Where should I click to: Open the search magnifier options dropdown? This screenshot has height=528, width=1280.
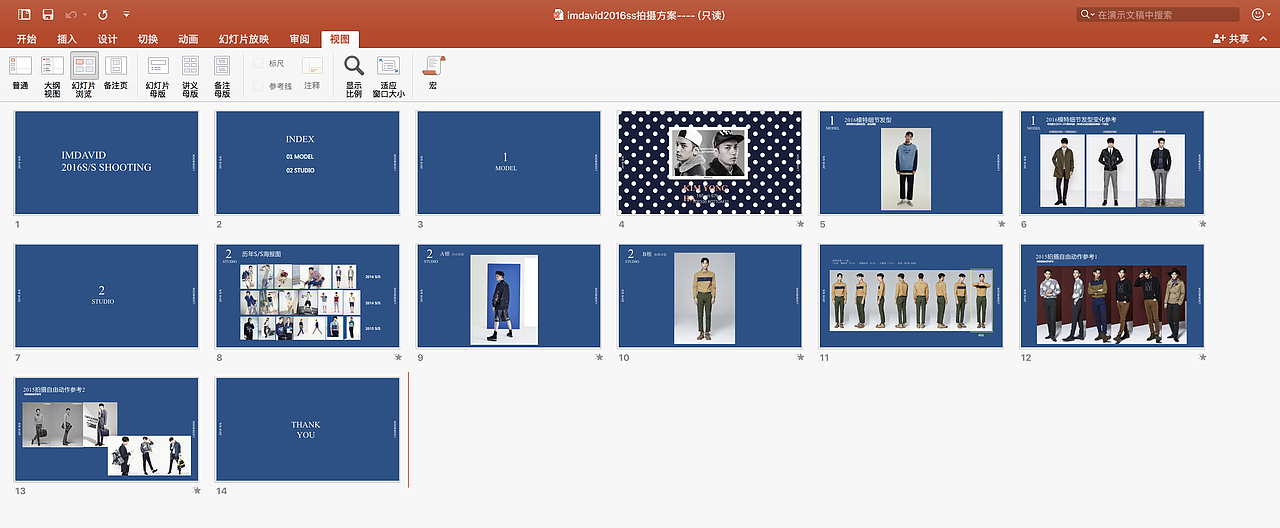(x=1087, y=15)
